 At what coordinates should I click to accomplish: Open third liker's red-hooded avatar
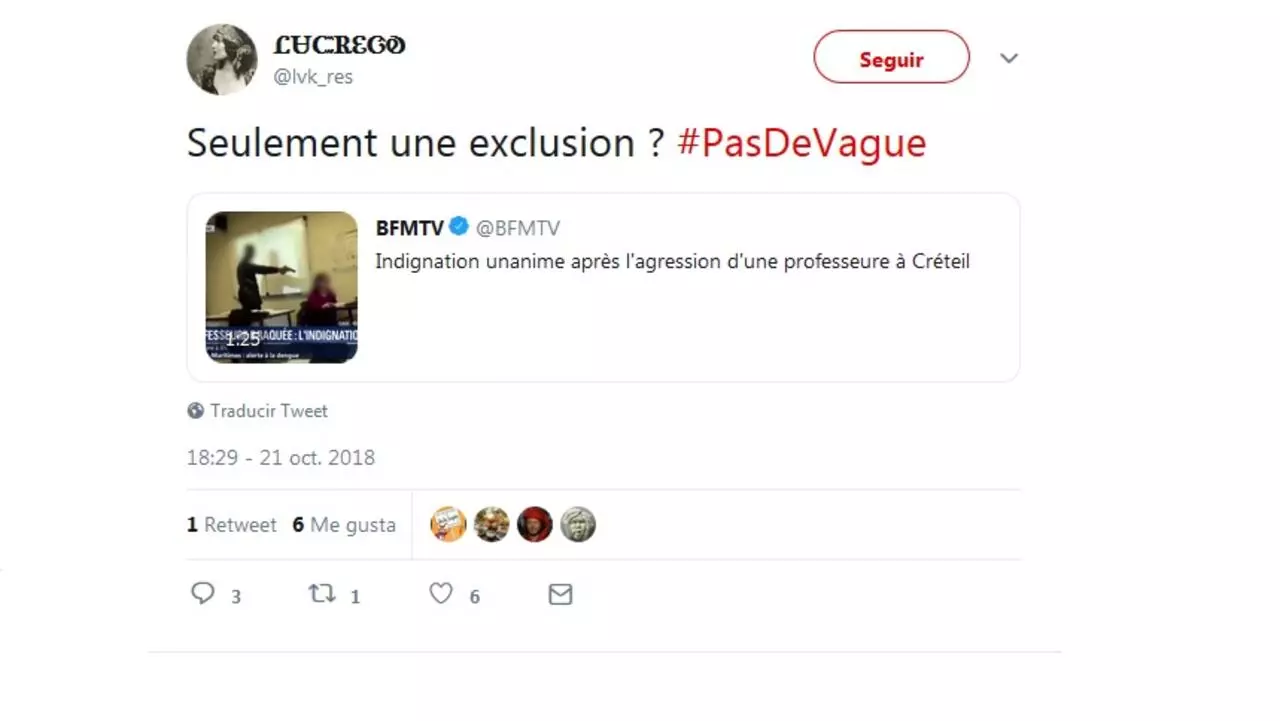point(535,524)
